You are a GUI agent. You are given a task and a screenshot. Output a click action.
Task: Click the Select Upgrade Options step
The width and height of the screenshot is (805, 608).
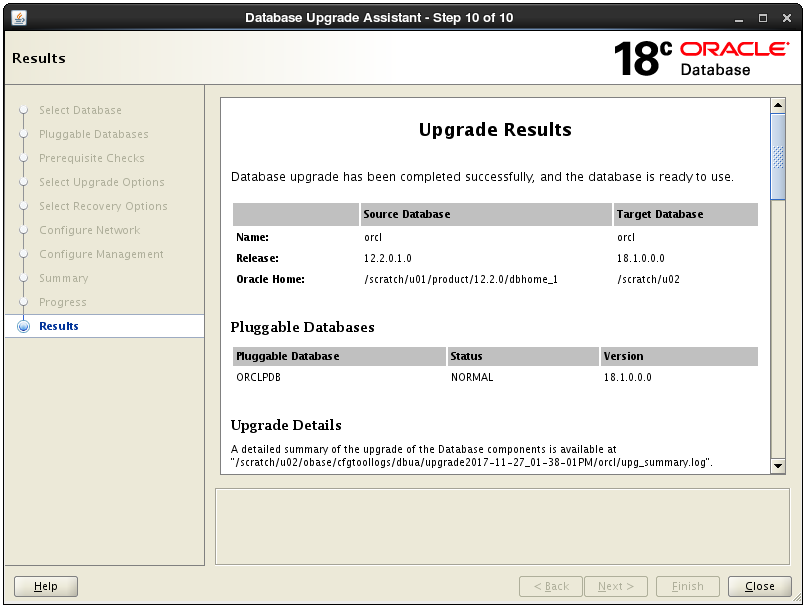[x=102, y=182]
